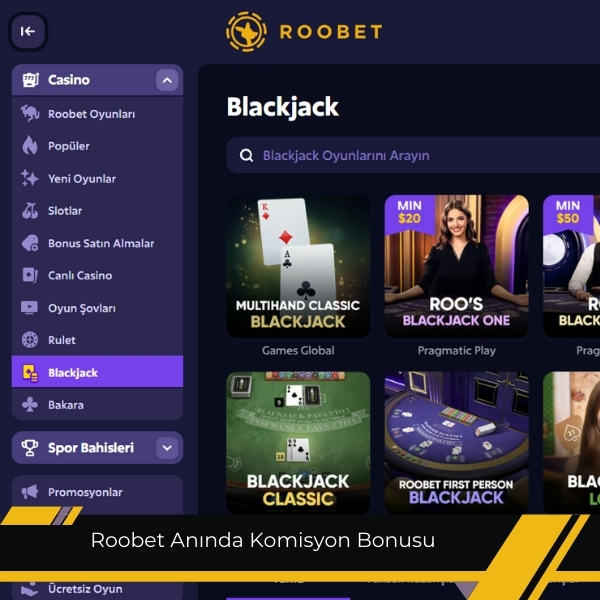600x600 pixels.
Task: Open Canlı Casino menu item
Action: click(x=97, y=276)
